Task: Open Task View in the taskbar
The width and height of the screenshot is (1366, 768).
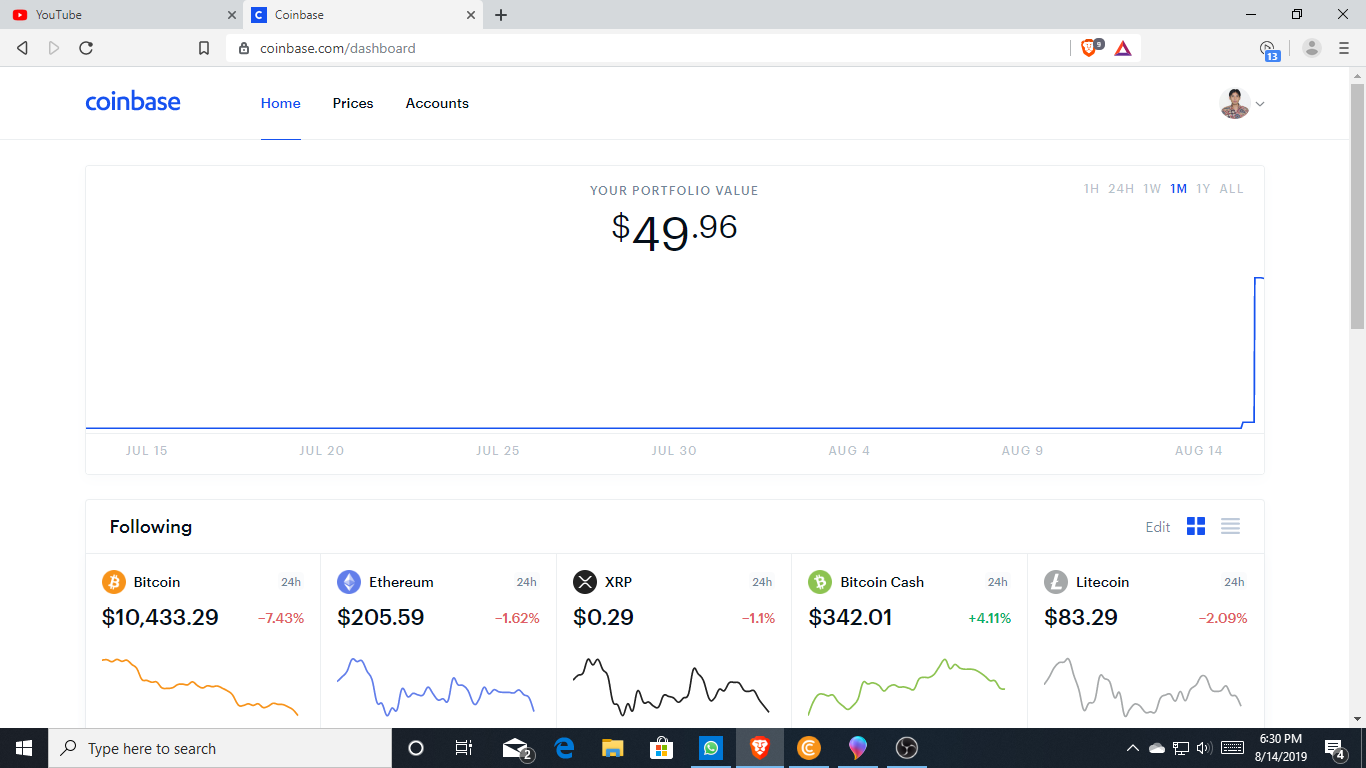Action: click(464, 748)
